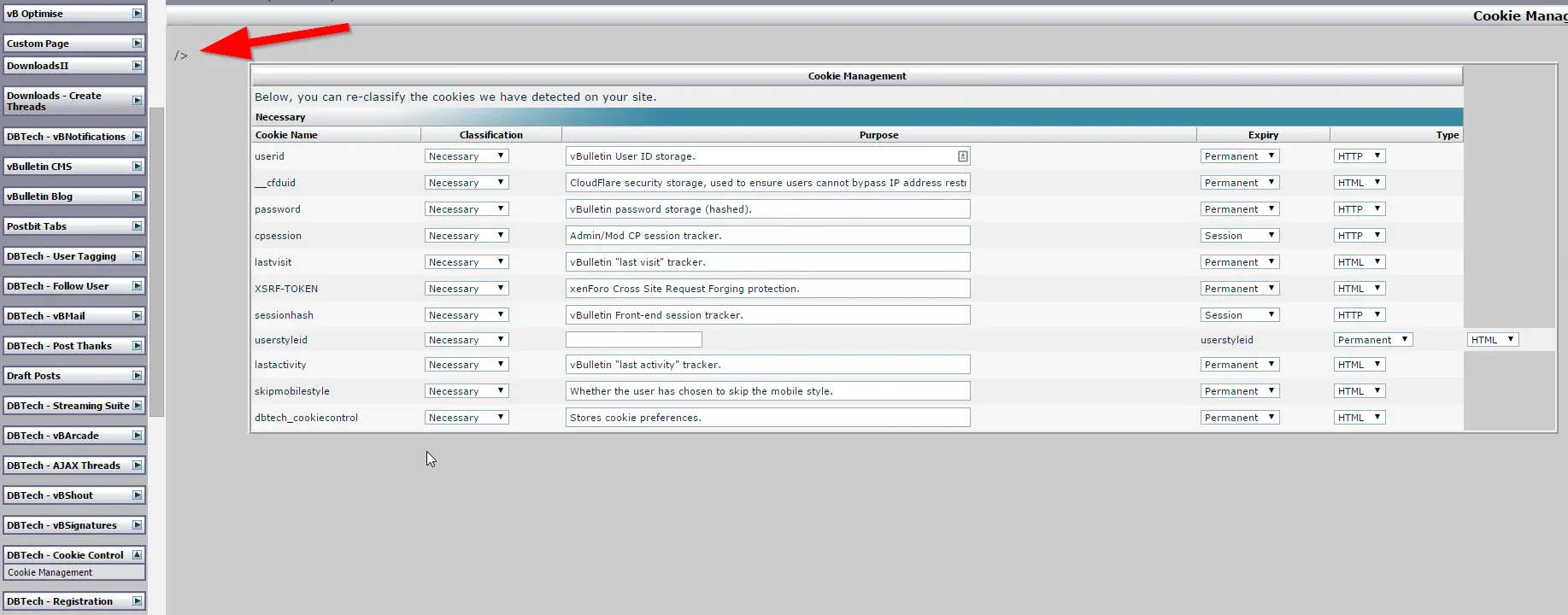1568x615 pixels.
Task: Open Classification dropdown for dbtech_cookiecontrol
Action: click(467, 418)
